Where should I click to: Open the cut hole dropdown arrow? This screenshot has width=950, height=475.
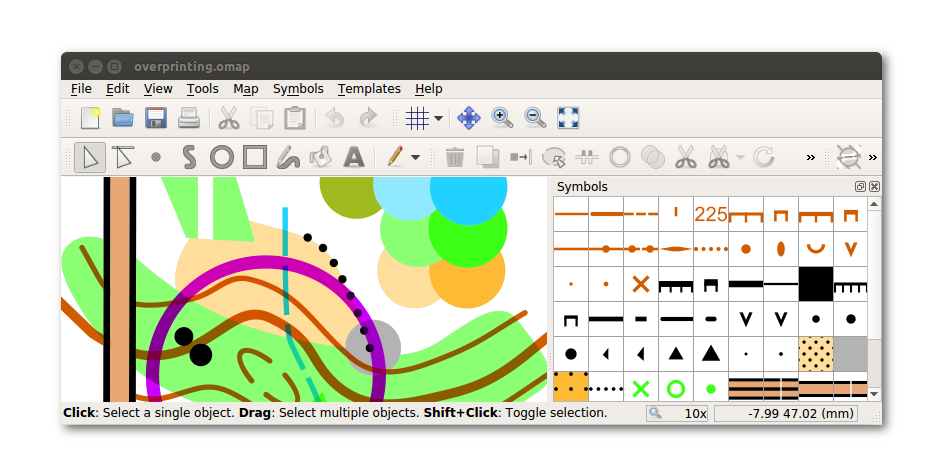point(740,158)
